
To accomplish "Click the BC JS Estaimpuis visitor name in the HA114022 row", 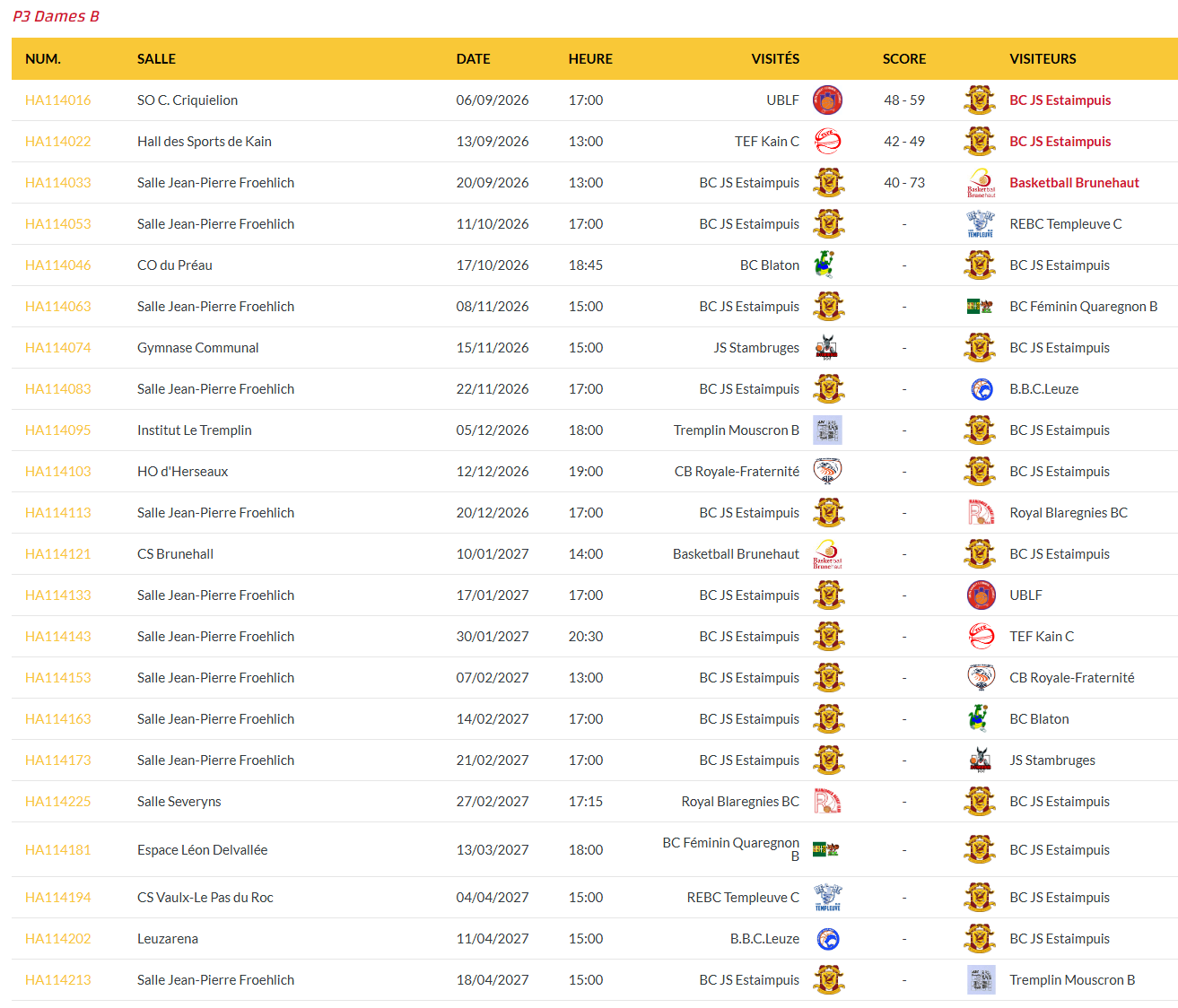I will (1060, 142).
